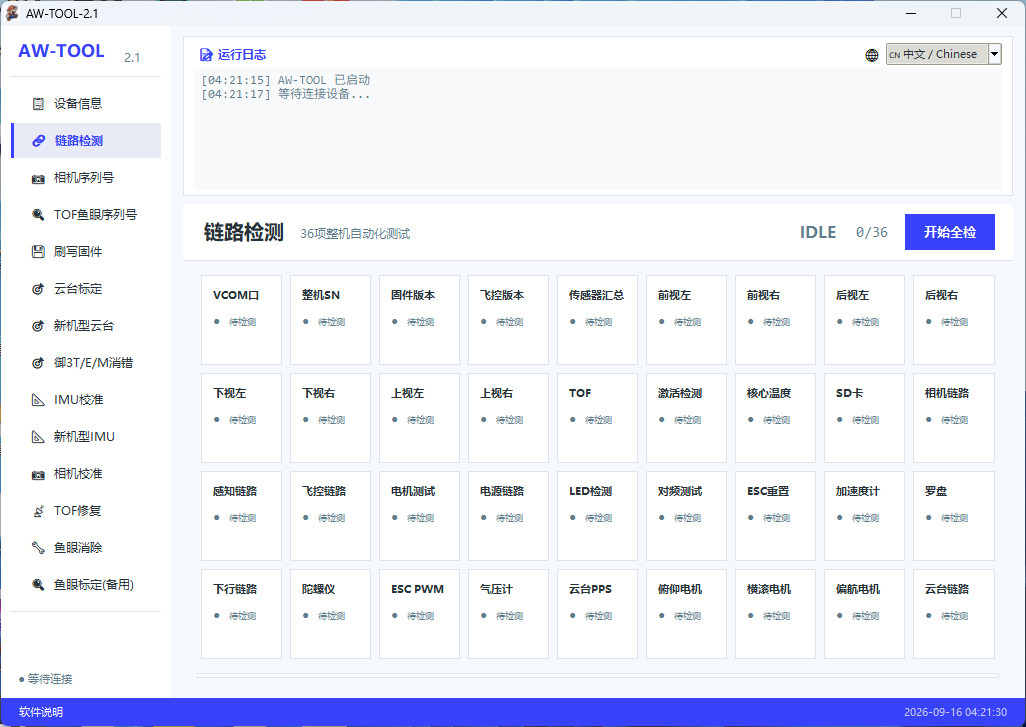Click the SD卡 test card
This screenshot has width=1026, height=727.
pos(864,418)
